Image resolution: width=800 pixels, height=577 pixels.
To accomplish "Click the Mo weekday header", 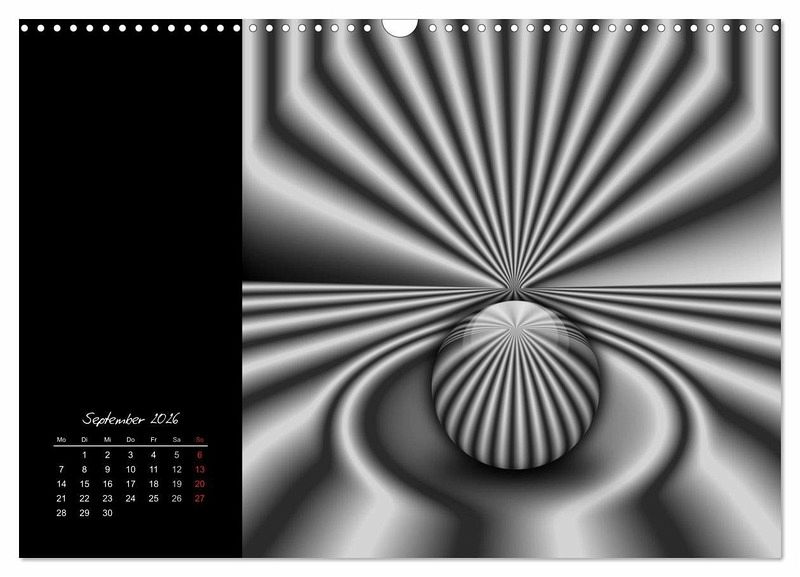I will (61, 440).
